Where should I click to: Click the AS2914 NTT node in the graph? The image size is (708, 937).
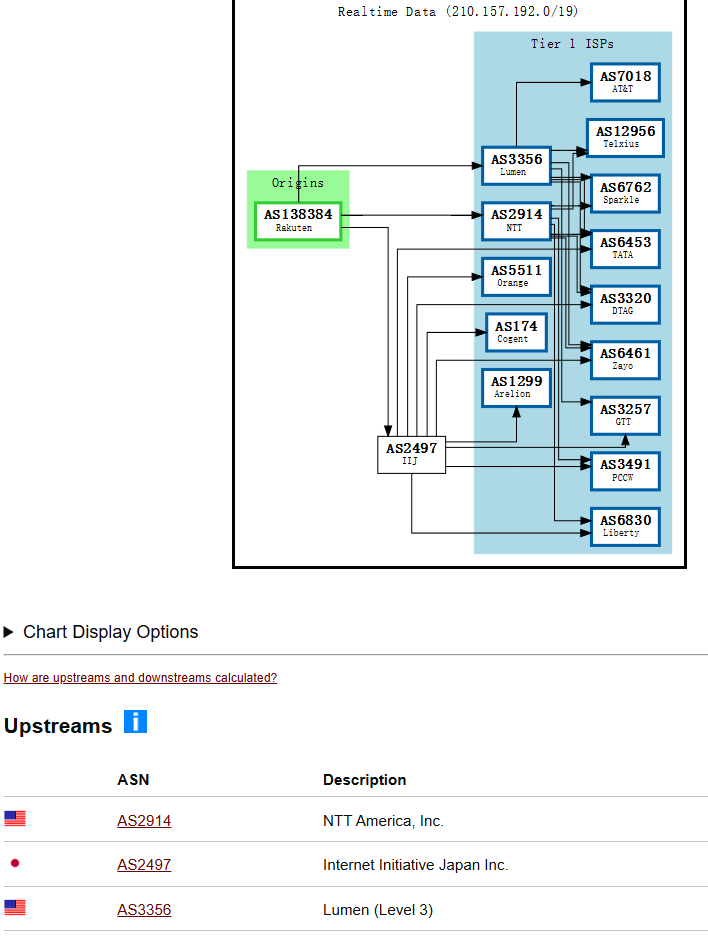pyautogui.click(x=516, y=221)
